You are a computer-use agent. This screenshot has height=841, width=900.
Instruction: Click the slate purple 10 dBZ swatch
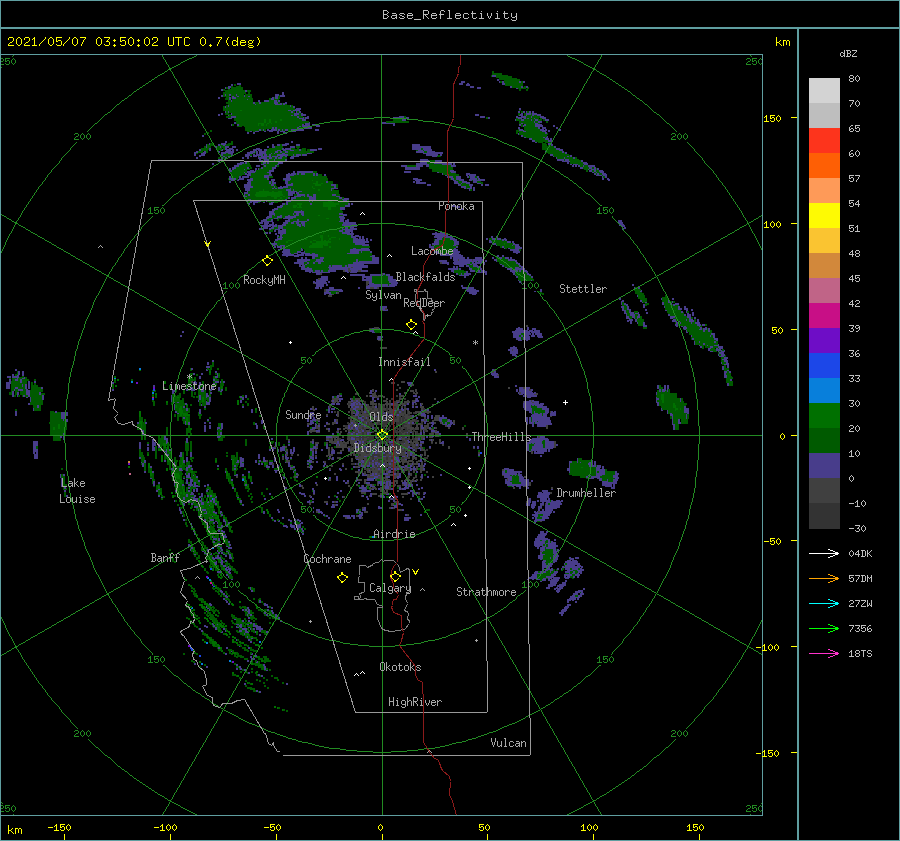point(824,465)
